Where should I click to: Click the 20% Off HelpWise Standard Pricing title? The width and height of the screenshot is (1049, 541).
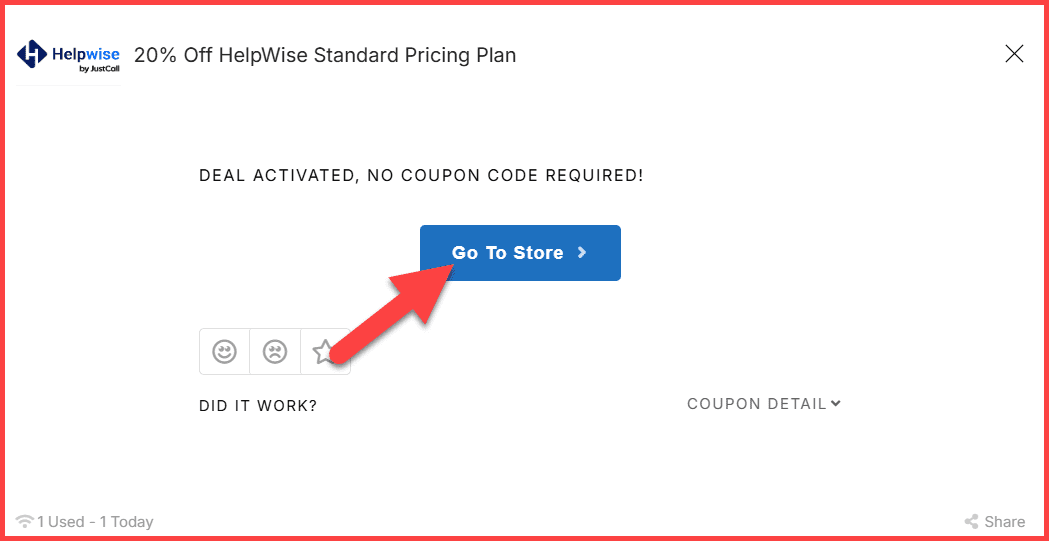click(325, 55)
